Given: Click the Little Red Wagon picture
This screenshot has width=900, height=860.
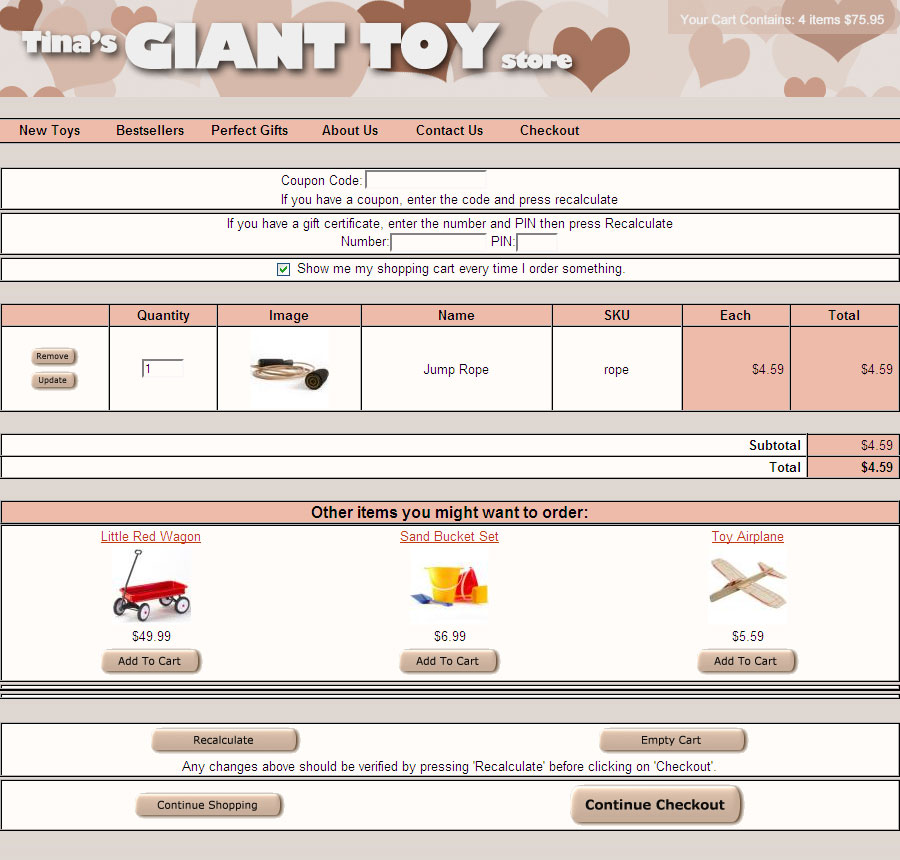Looking at the screenshot, I should pos(151,587).
